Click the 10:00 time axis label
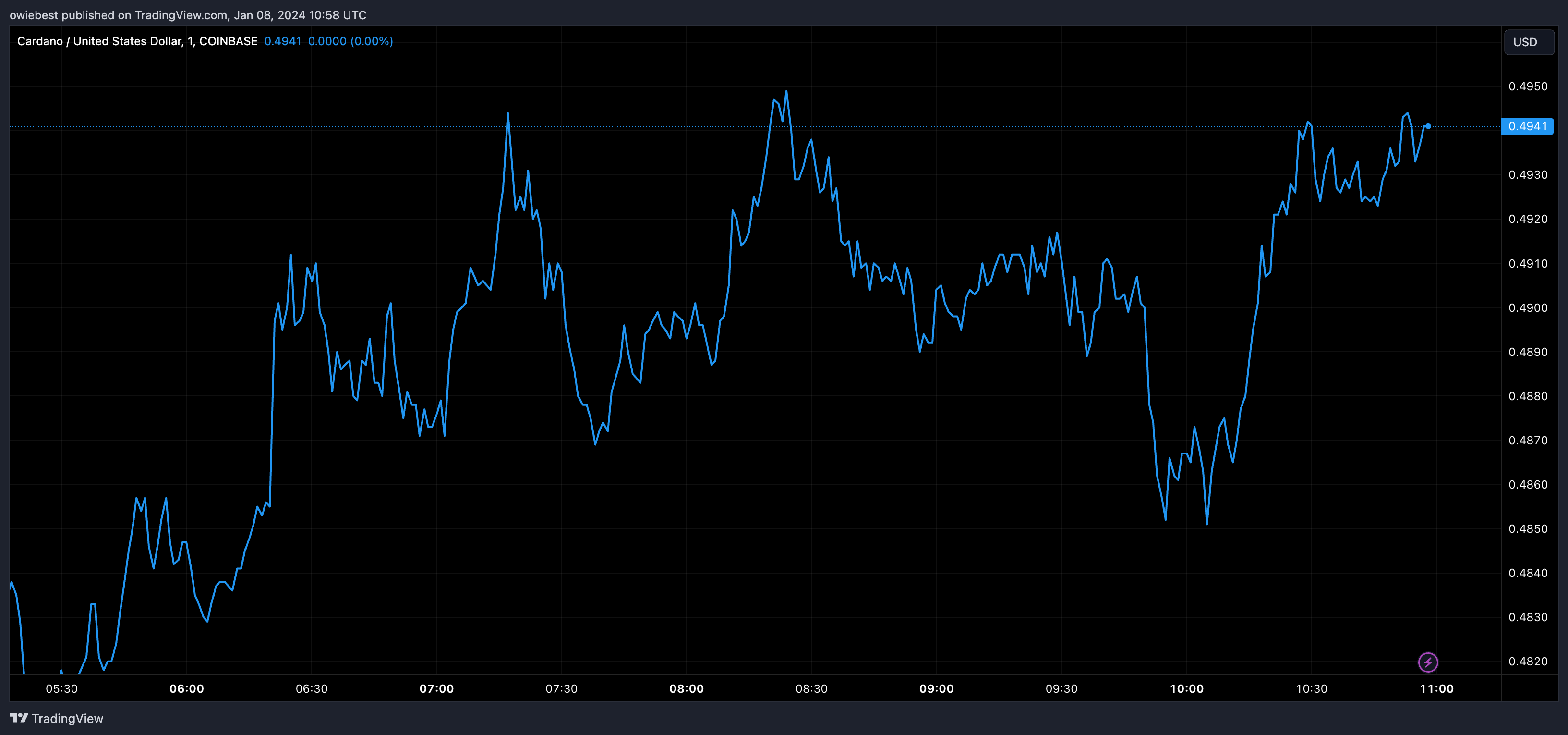Viewport: 1568px width, 735px height. [1186, 689]
